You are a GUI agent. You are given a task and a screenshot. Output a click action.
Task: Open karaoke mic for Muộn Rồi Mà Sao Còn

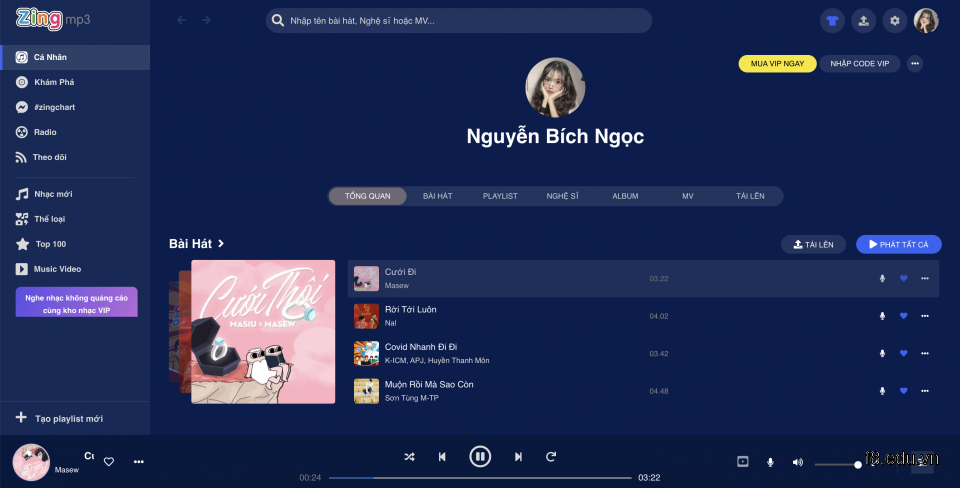click(x=882, y=391)
